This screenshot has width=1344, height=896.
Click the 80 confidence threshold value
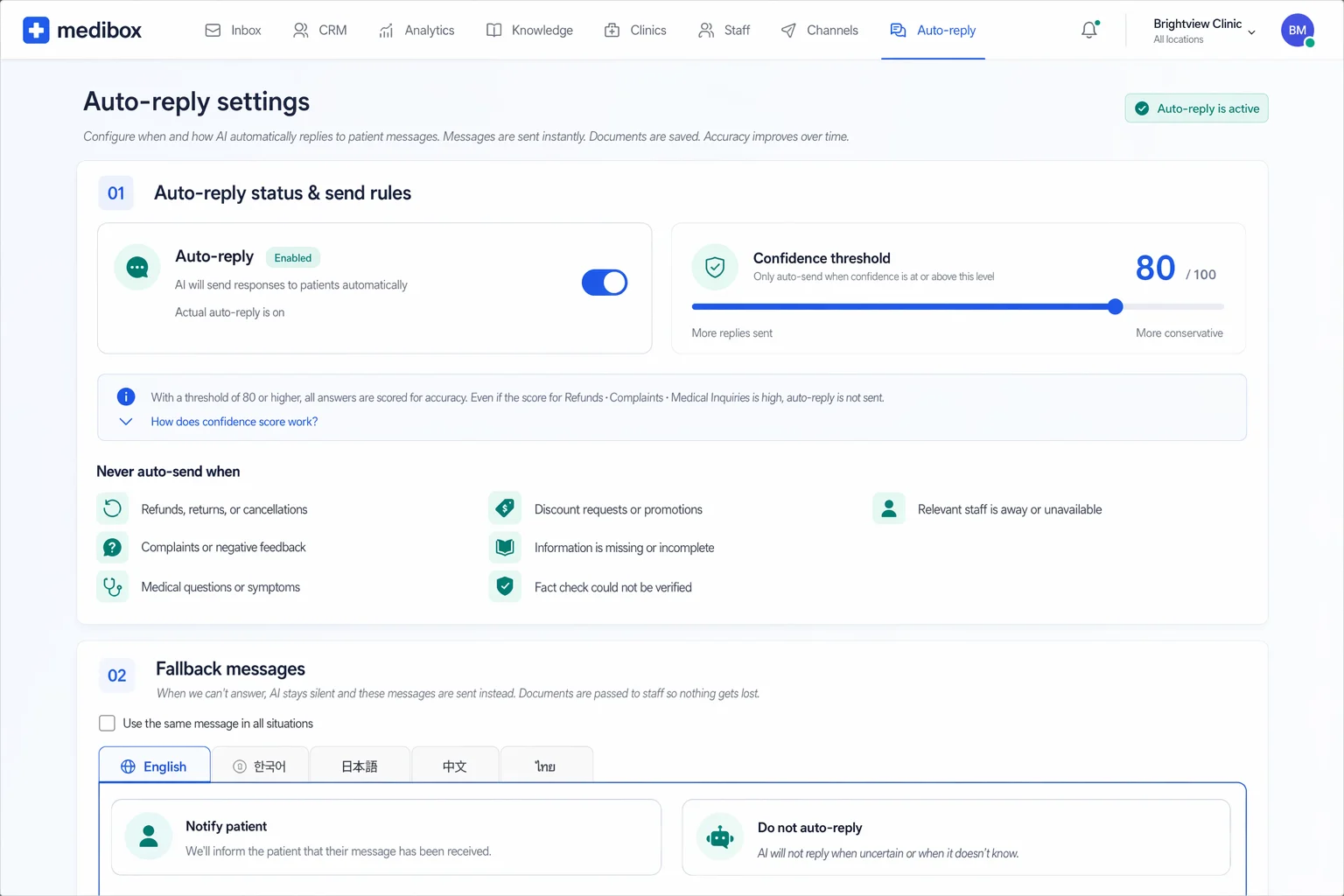(1155, 268)
